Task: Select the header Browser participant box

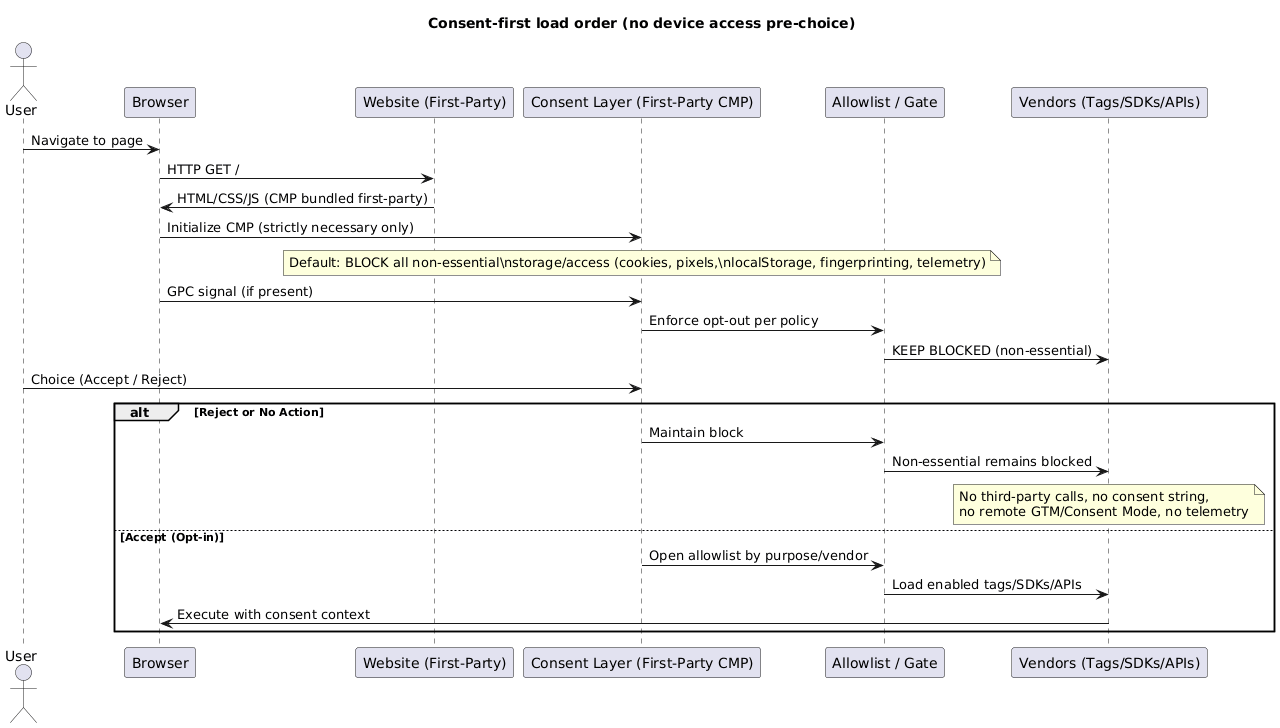Action: tap(160, 103)
